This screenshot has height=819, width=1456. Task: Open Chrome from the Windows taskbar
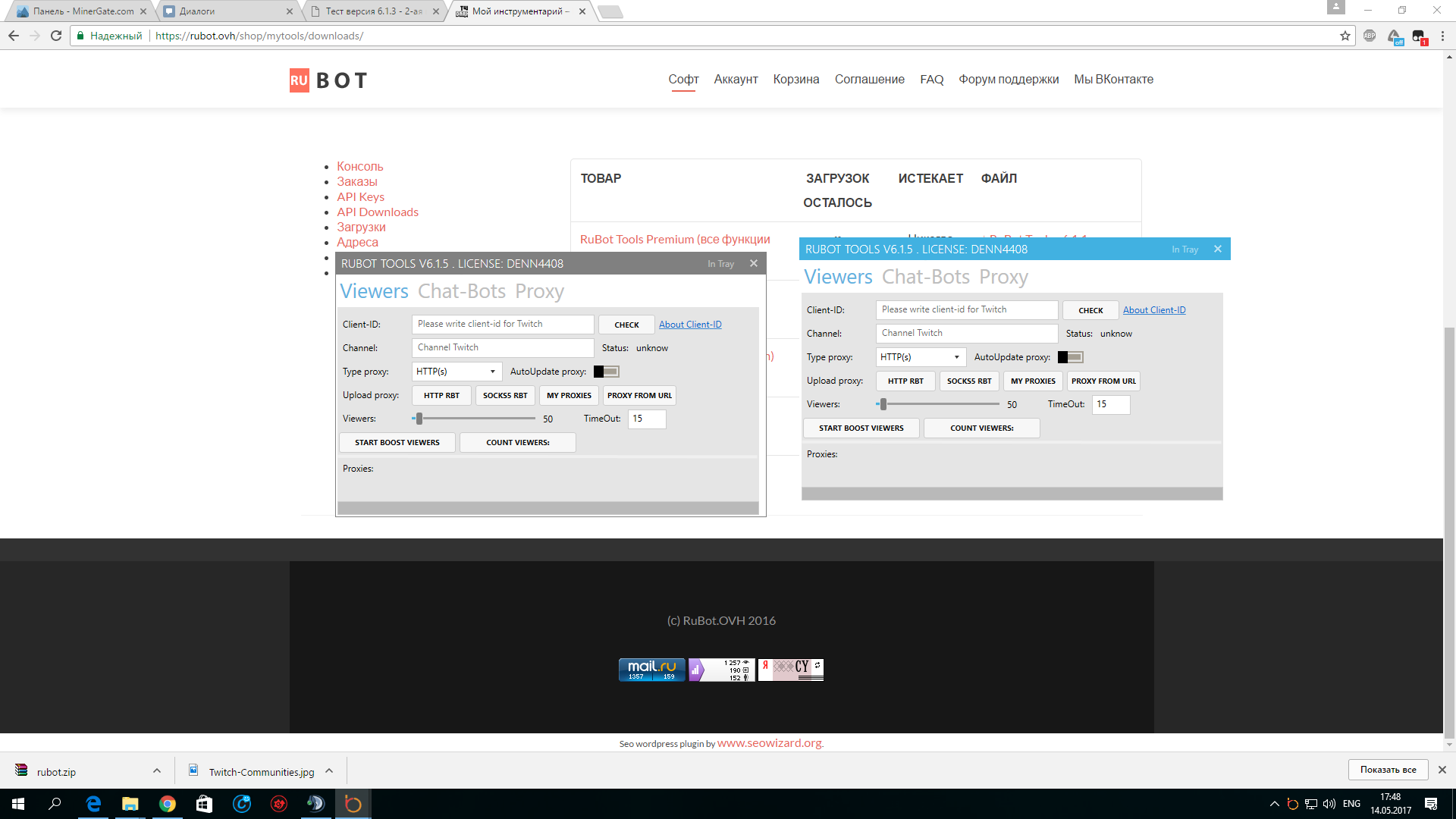(167, 804)
